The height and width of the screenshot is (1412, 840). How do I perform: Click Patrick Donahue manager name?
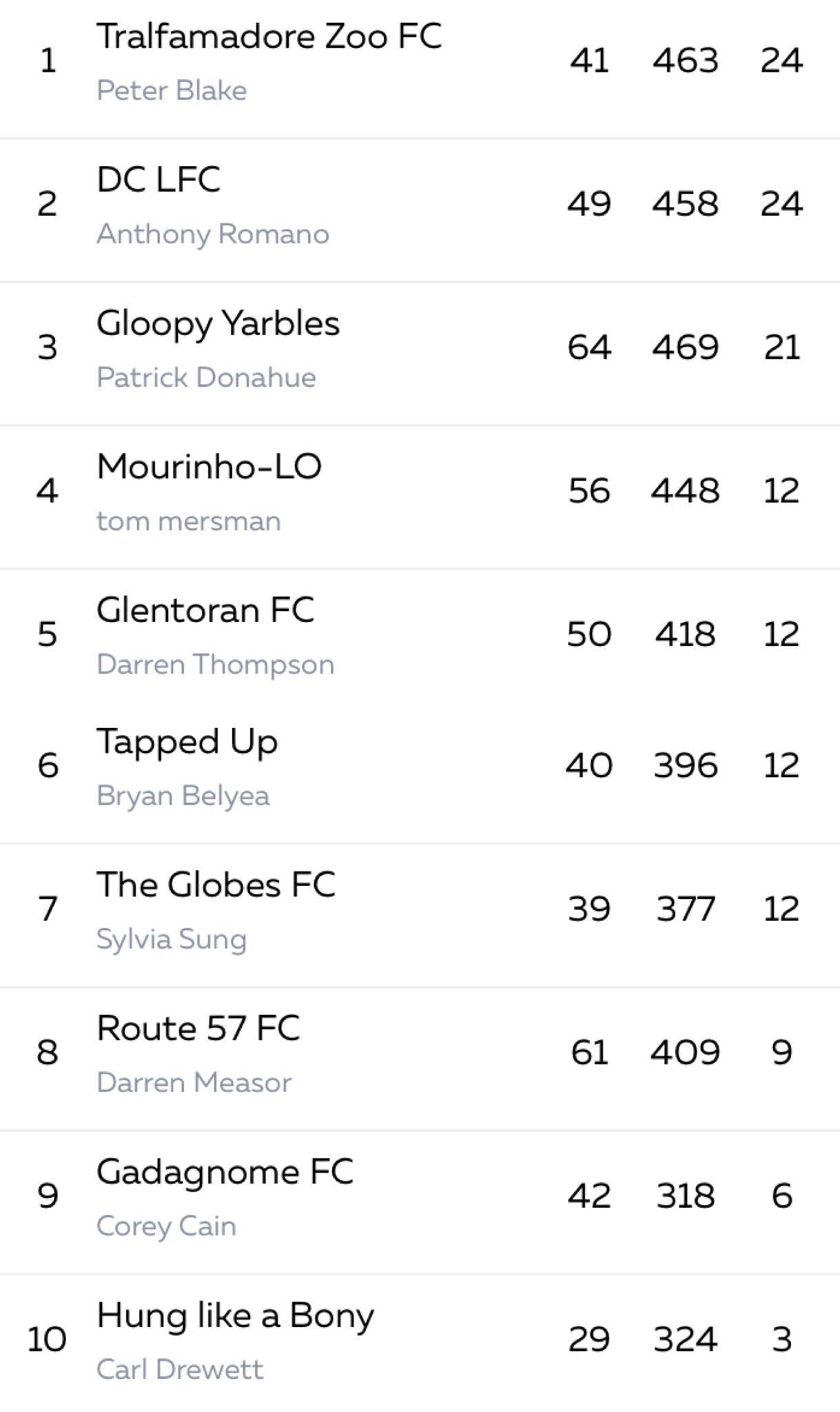click(x=206, y=377)
